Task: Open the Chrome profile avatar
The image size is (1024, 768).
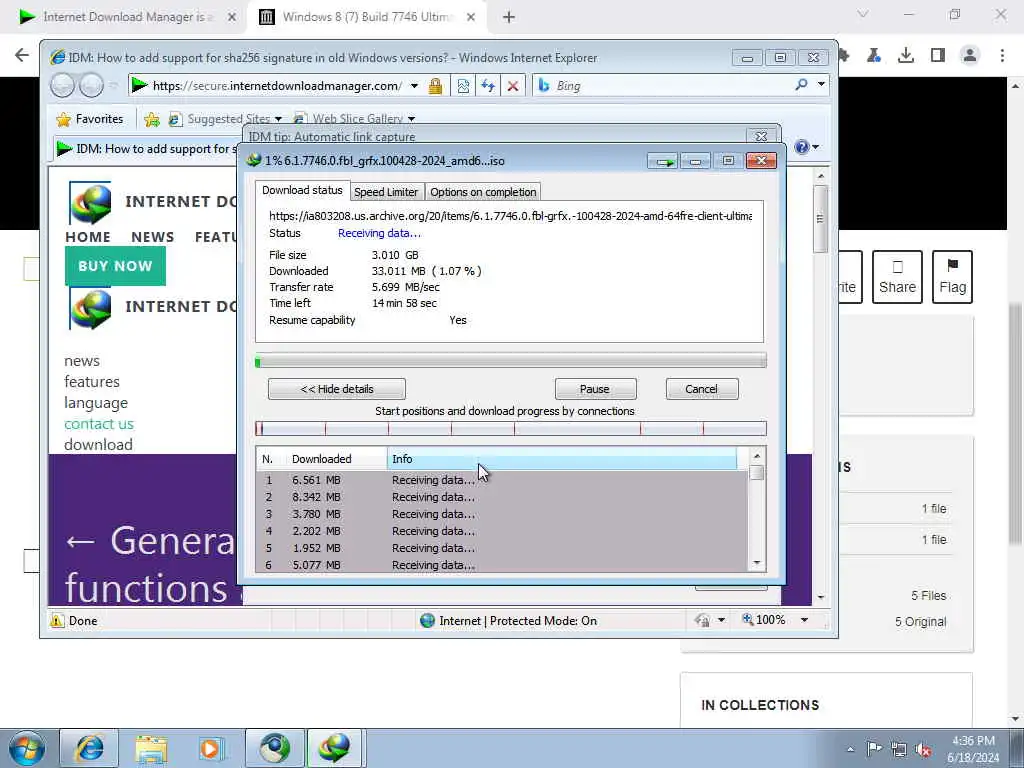Action: tap(970, 56)
